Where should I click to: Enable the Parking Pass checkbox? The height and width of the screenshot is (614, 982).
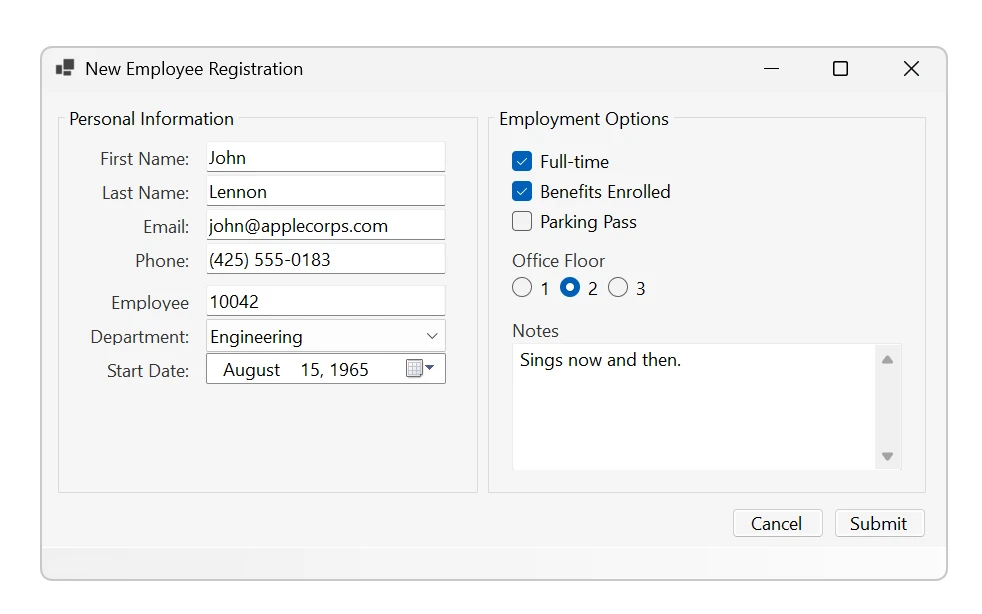point(522,222)
